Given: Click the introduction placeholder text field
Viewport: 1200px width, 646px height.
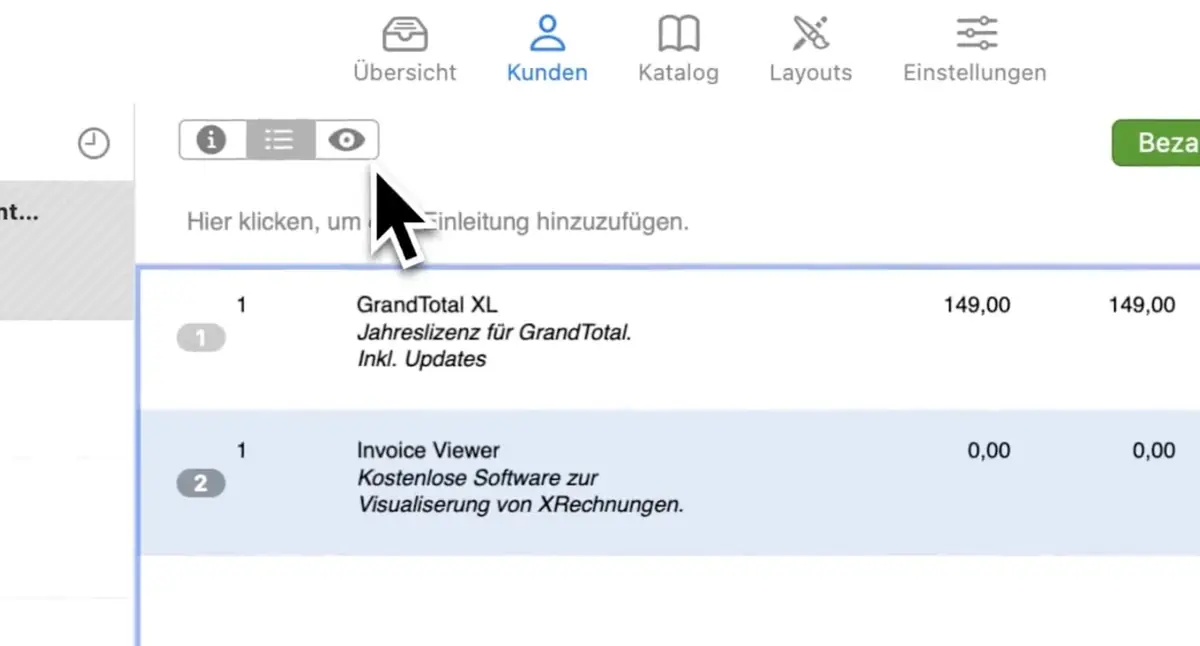Looking at the screenshot, I should point(438,221).
